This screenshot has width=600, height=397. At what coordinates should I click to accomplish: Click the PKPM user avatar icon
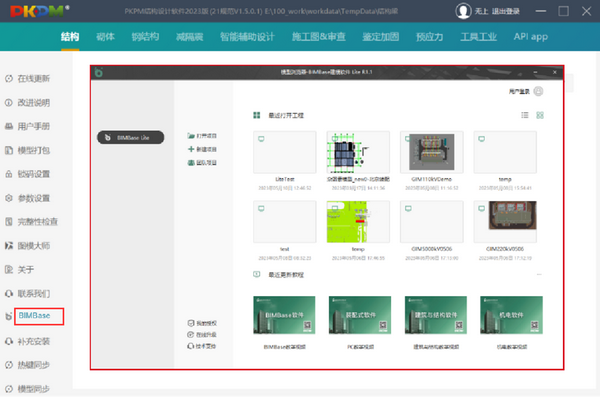pyautogui.click(x=463, y=11)
